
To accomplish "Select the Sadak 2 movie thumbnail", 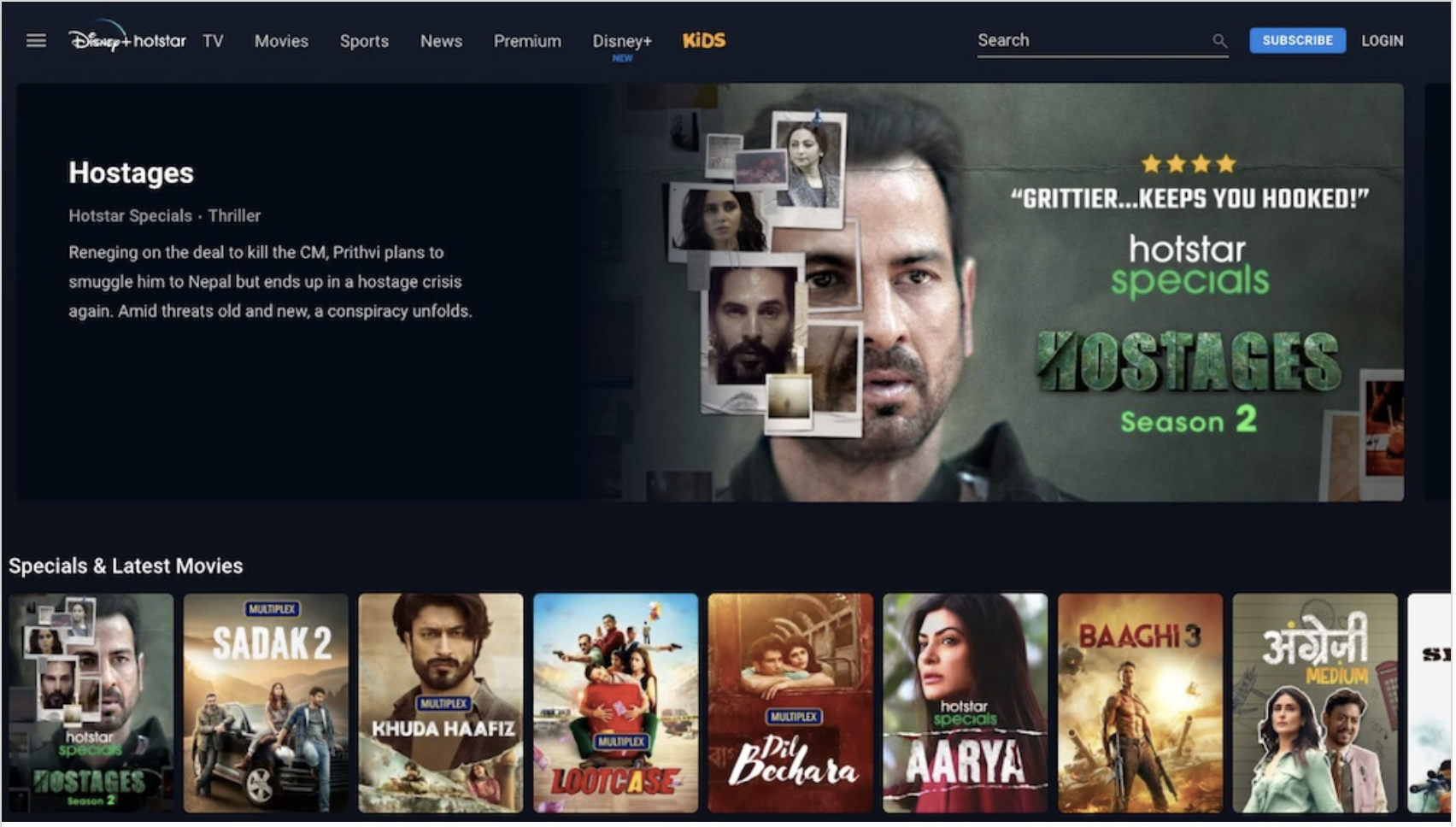I will tap(266, 703).
